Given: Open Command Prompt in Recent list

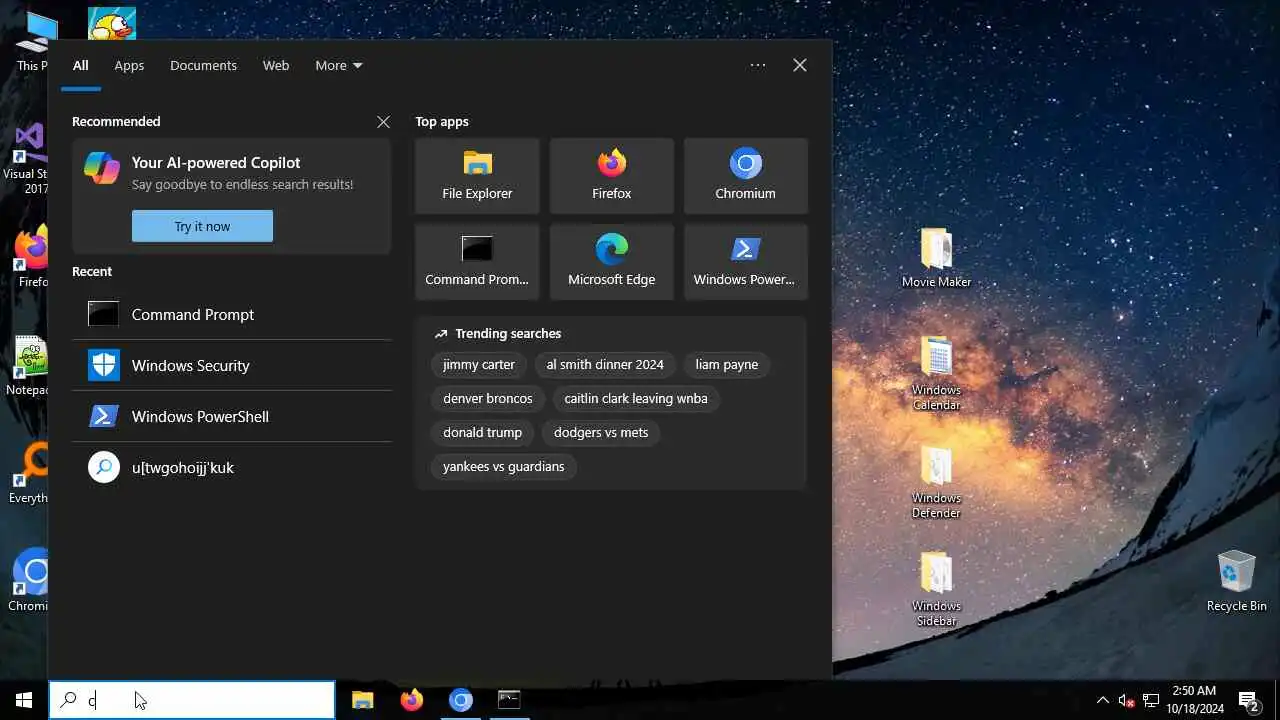Looking at the screenshot, I should [x=232, y=314].
